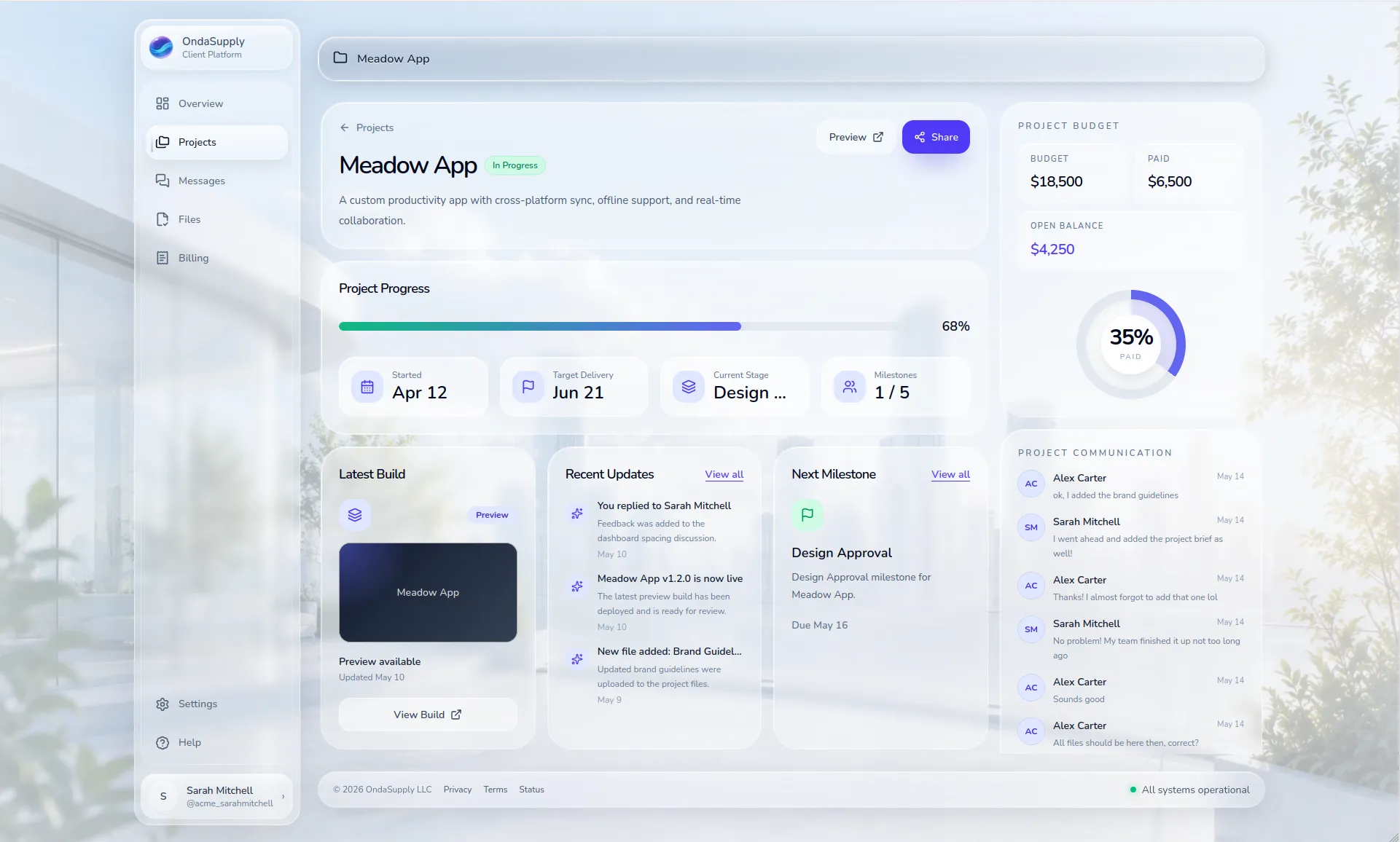Open Help from the sidebar

(218, 742)
